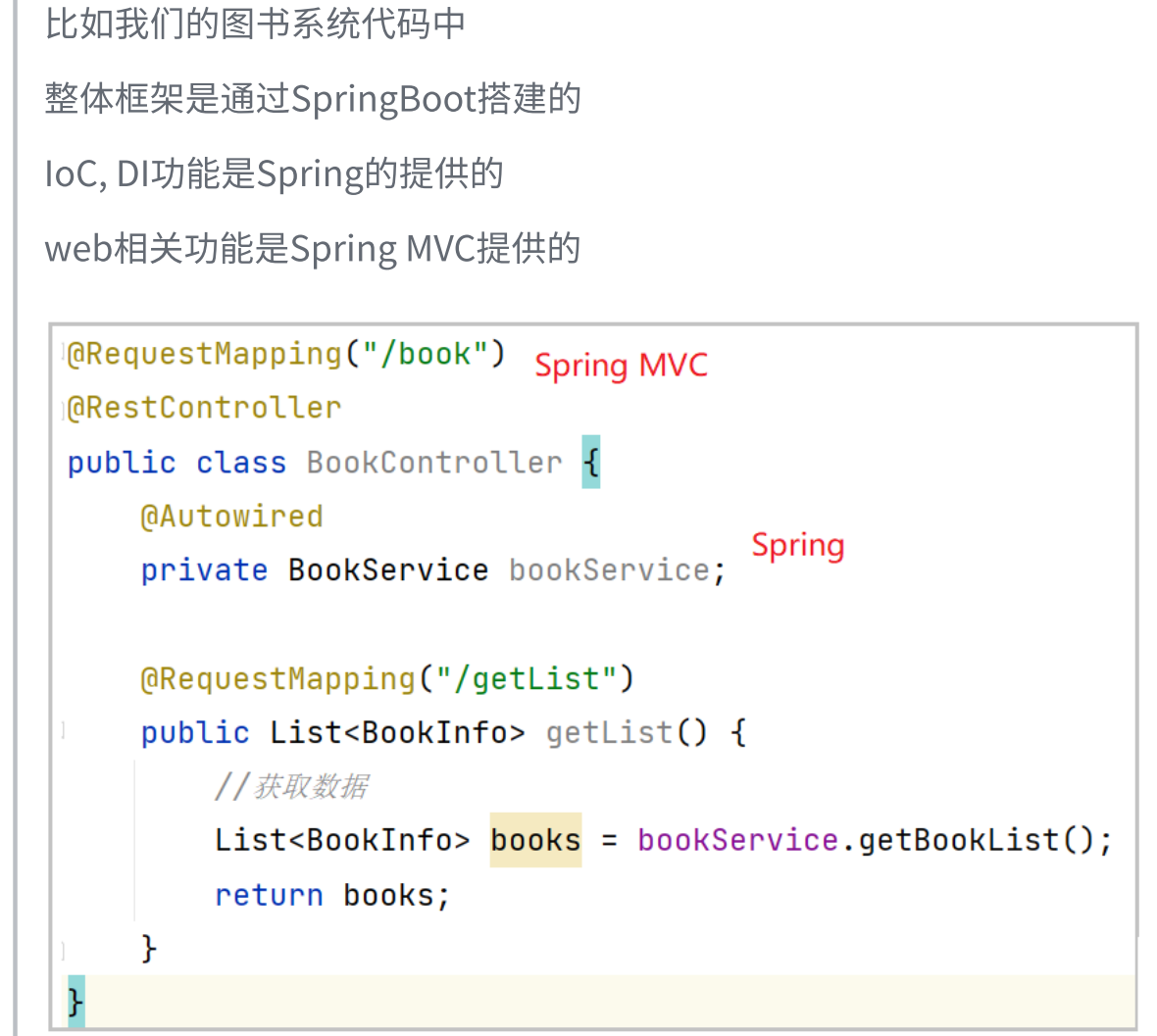Image resolution: width=1157 pixels, height=1036 pixels.
Task: Click the @RequestMapping("/getList") annotation
Action: click(x=387, y=679)
